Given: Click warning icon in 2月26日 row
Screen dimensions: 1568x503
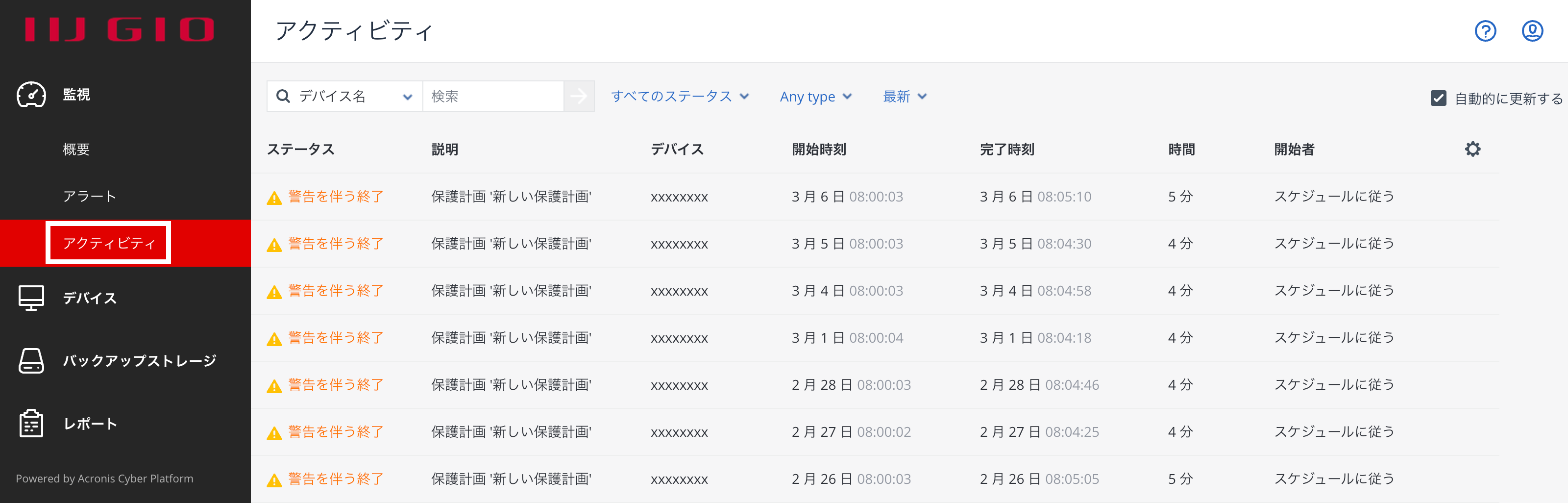Looking at the screenshot, I should [x=274, y=480].
